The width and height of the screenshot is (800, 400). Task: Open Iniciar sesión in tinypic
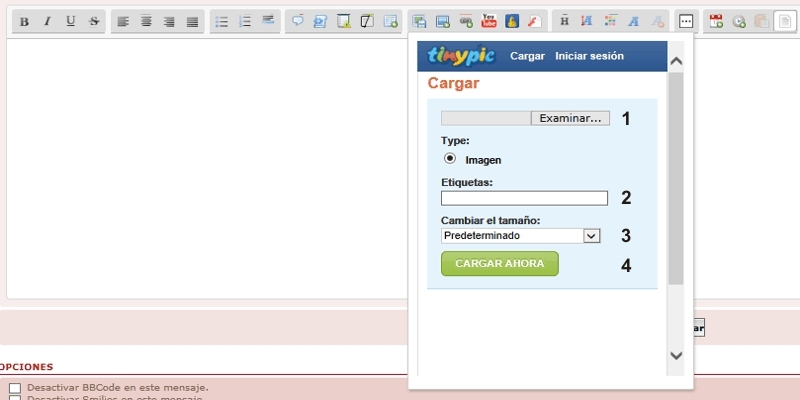(x=589, y=56)
